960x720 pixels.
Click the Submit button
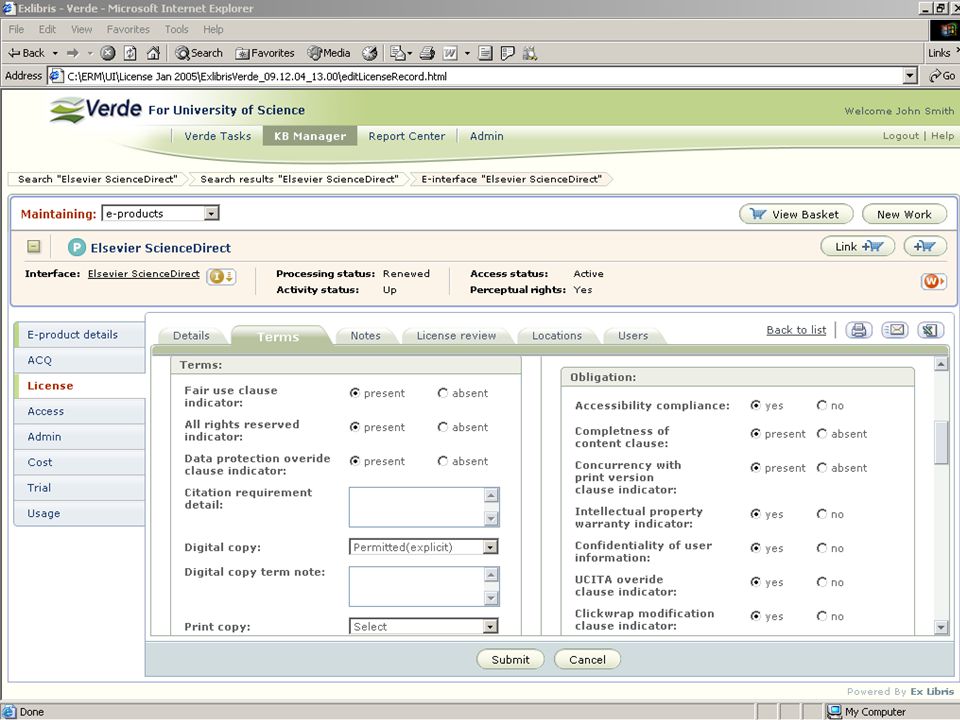tap(510, 659)
